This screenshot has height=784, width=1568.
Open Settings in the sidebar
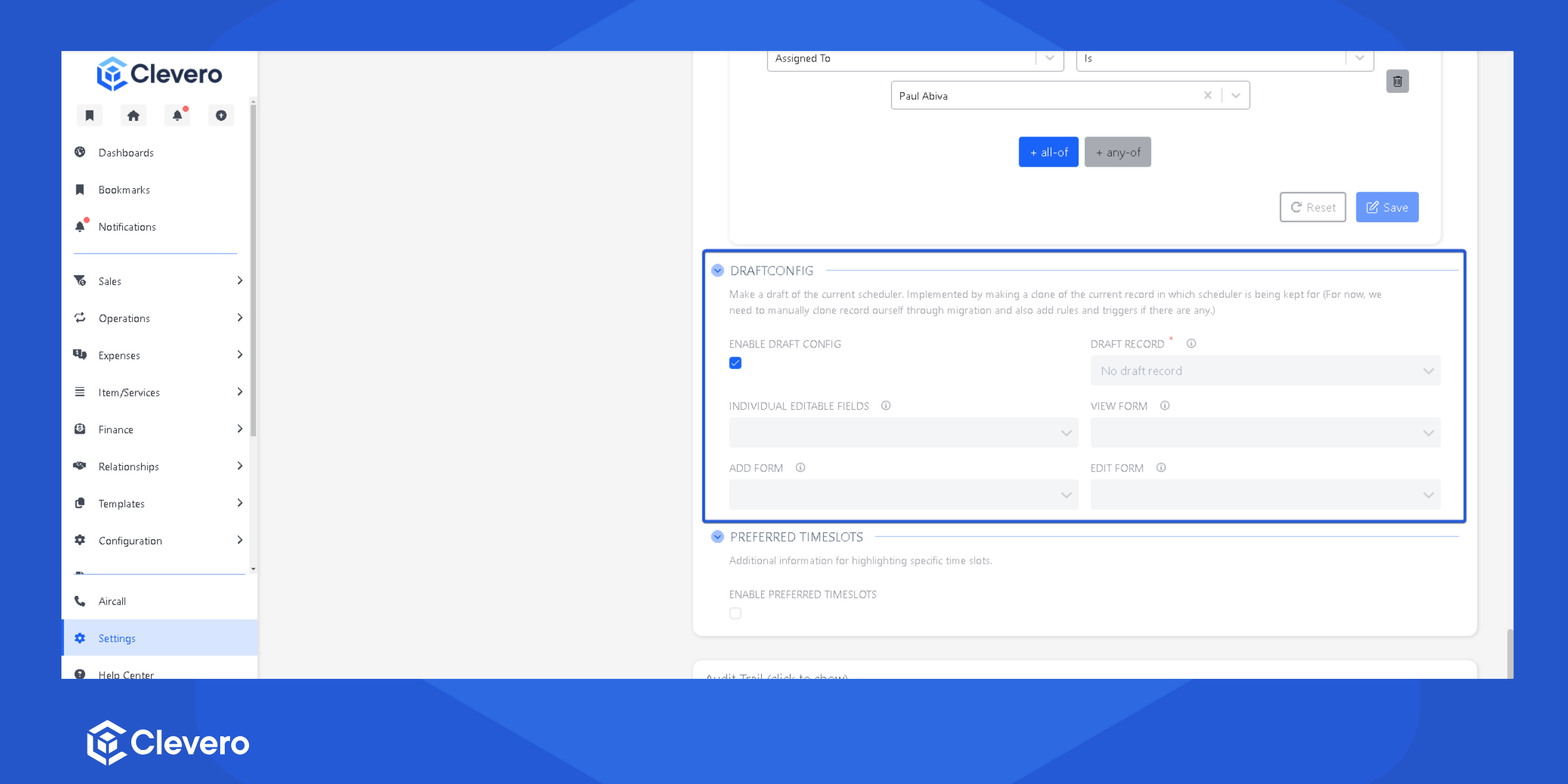117,638
